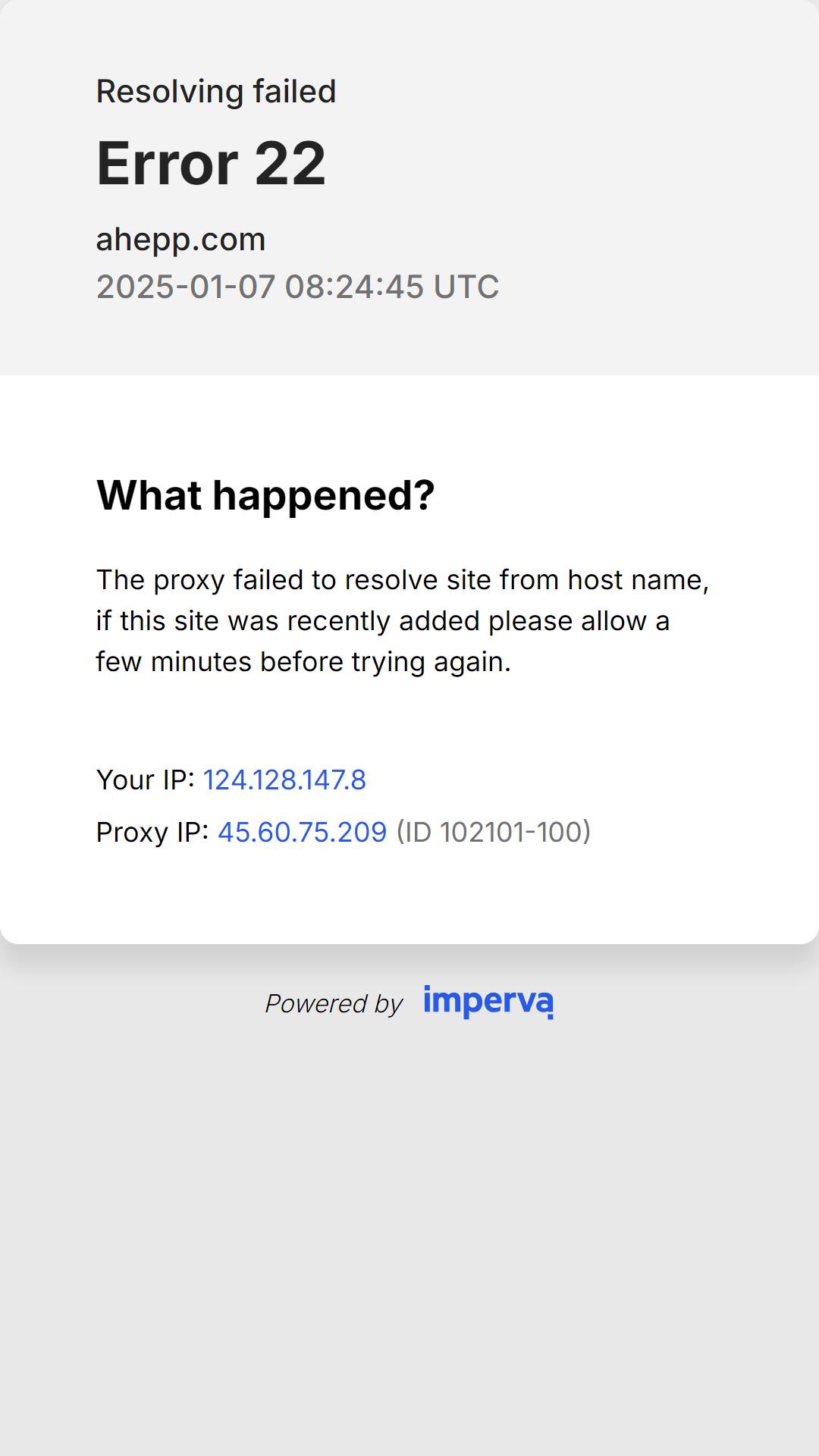
Task: Open the 124.128.147.8 IP link
Action: (284, 780)
